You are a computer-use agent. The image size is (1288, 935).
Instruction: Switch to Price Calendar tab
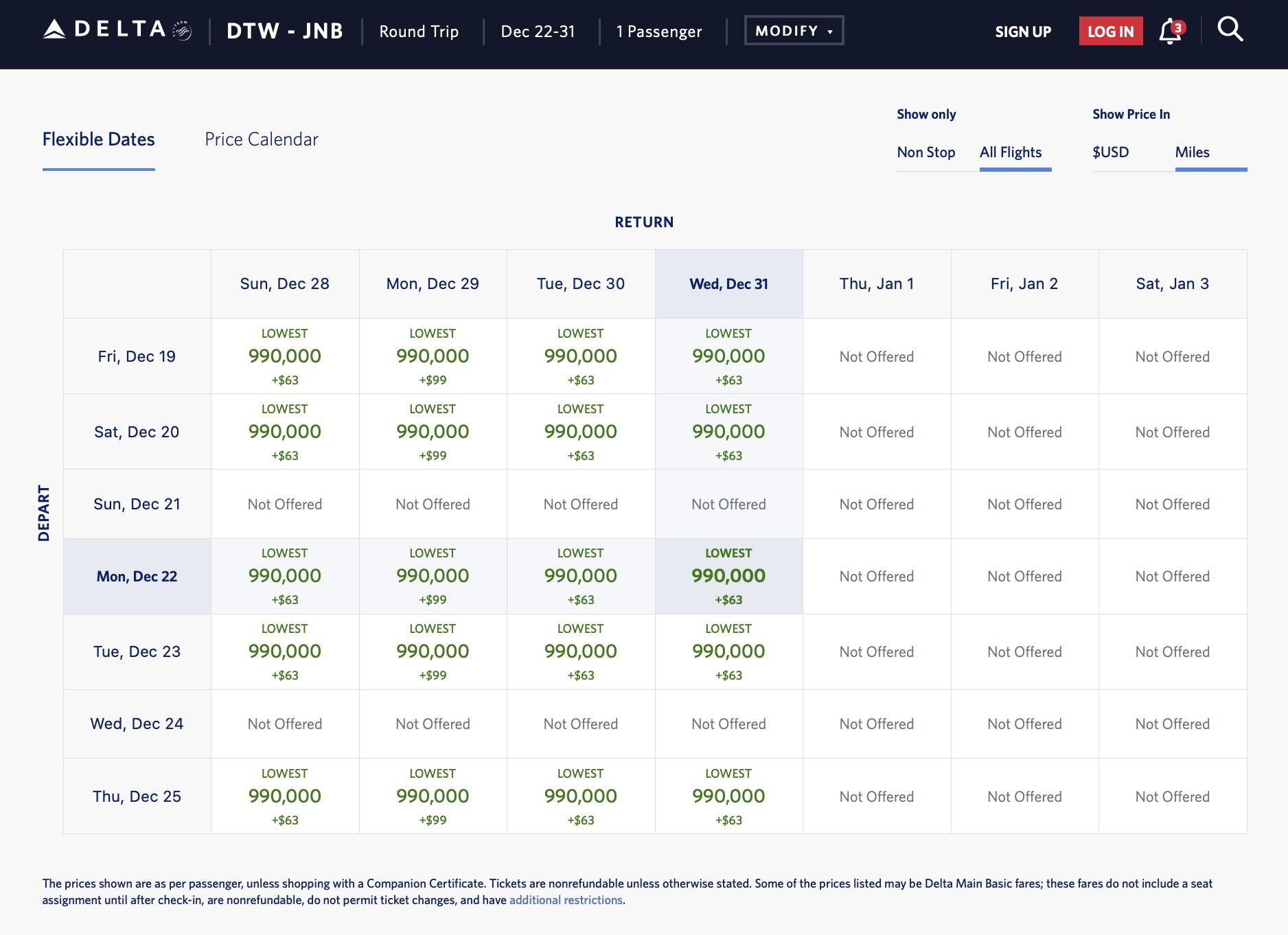coord(261,139)
